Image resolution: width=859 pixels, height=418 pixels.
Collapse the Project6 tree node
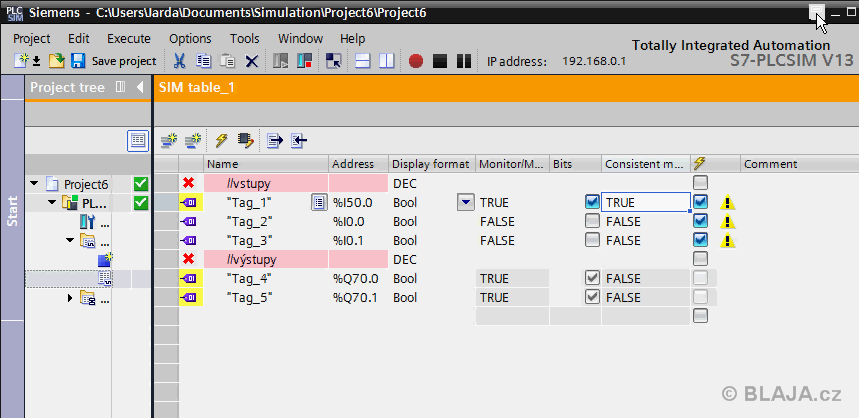[x=35, y=184]
